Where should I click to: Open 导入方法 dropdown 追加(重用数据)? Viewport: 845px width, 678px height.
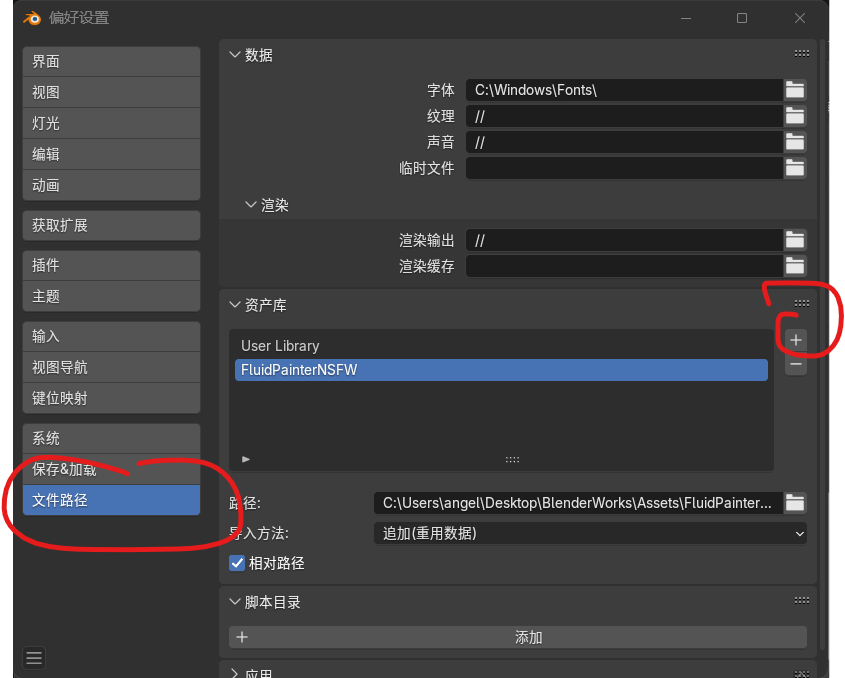pos(590,534)
